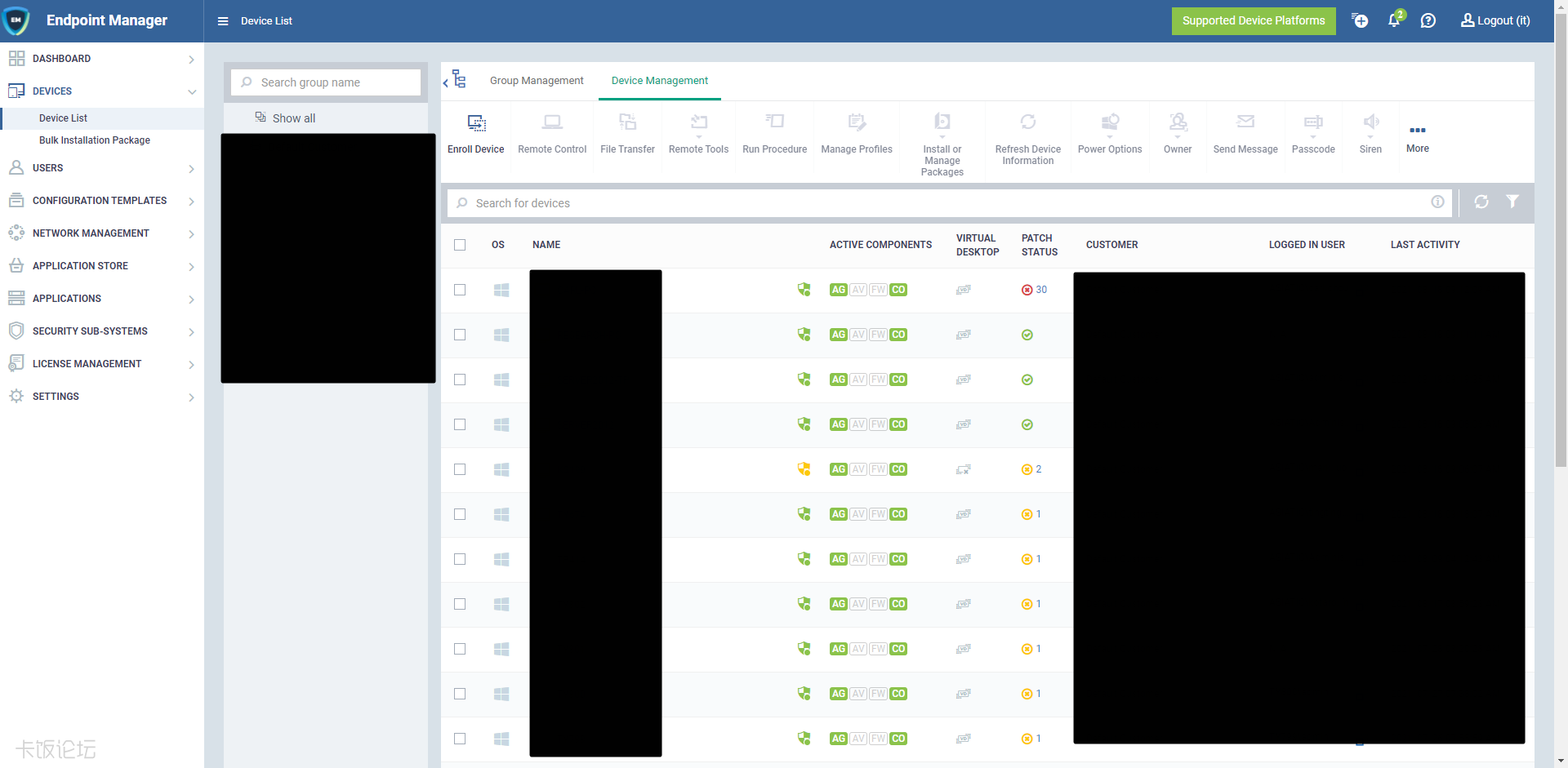Open the More actions menu
Image resolution: width=1568 pixels, height=768 pixels.
(x=1418, y=138)
